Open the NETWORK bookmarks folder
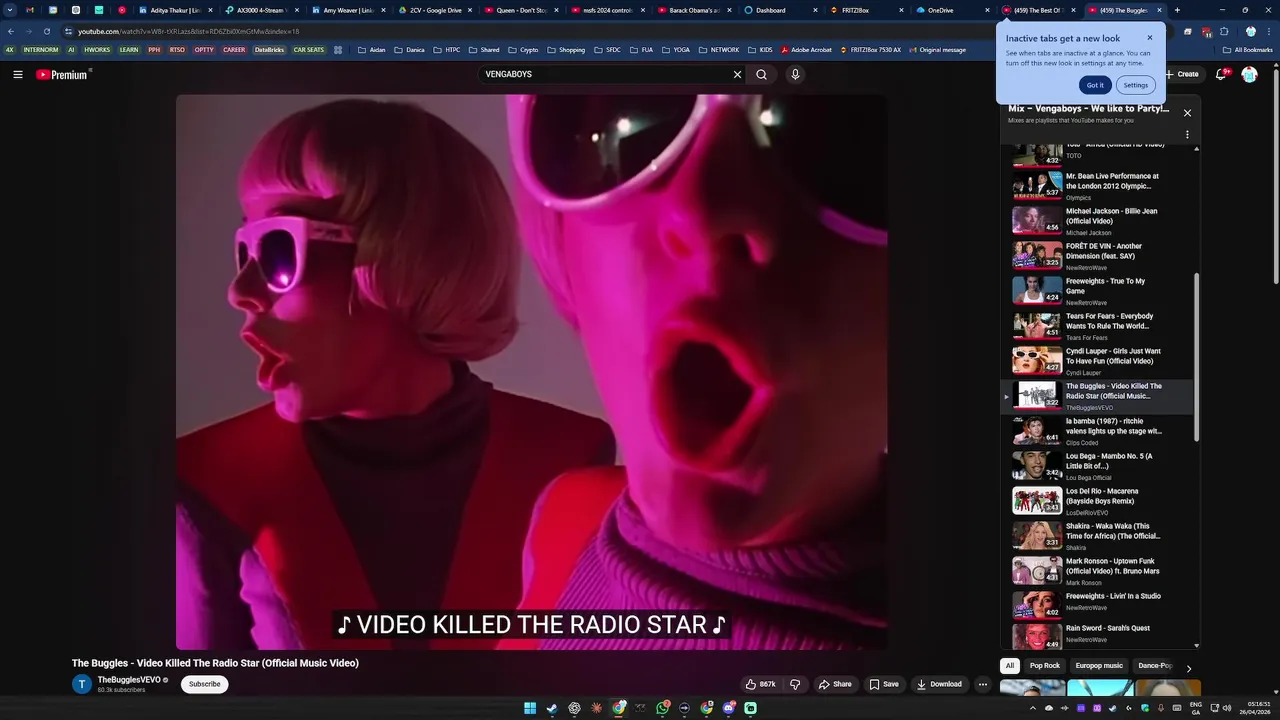The image size is (1280, 720). (719, 49)
